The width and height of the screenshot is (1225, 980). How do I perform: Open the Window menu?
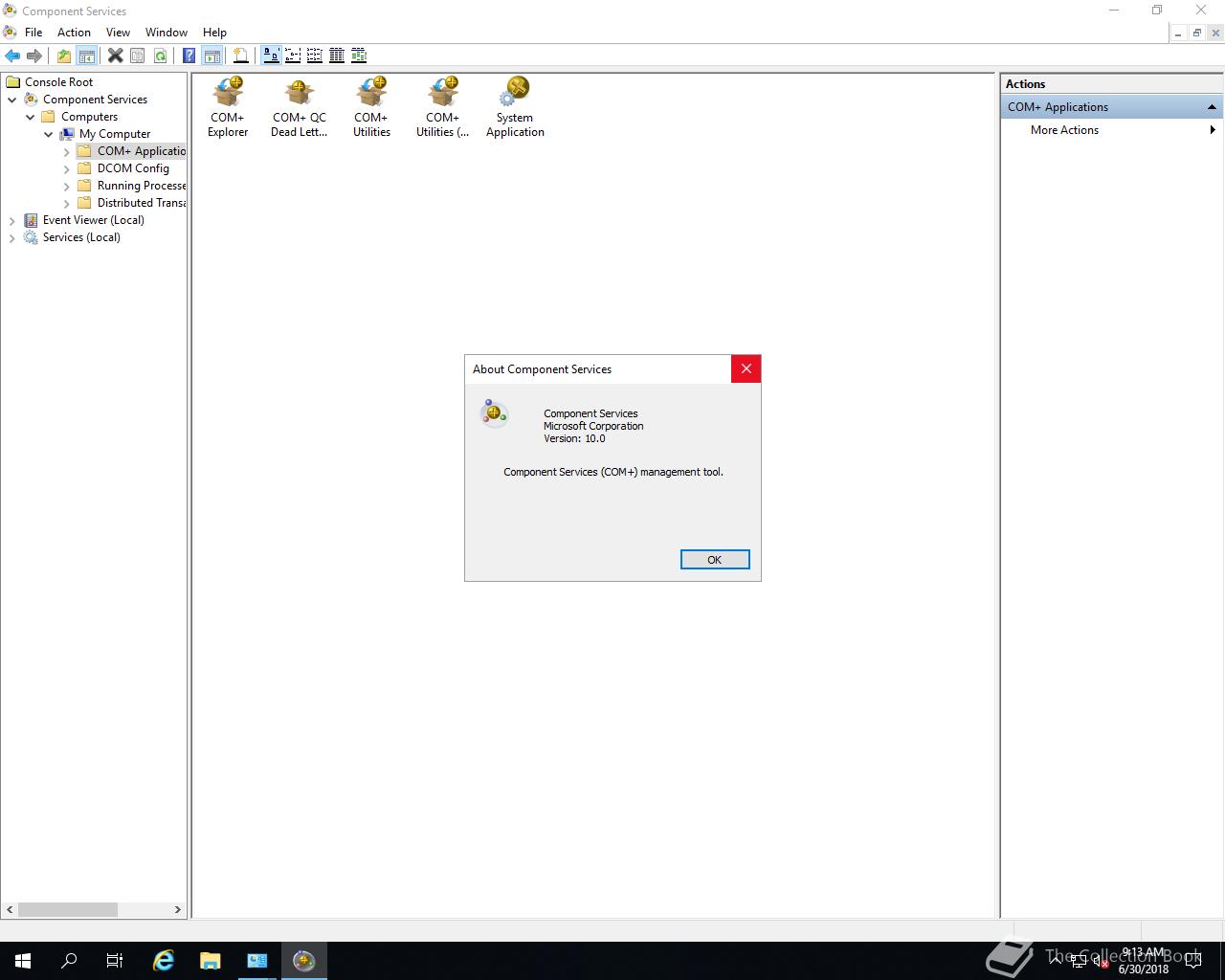coord(167,32)
